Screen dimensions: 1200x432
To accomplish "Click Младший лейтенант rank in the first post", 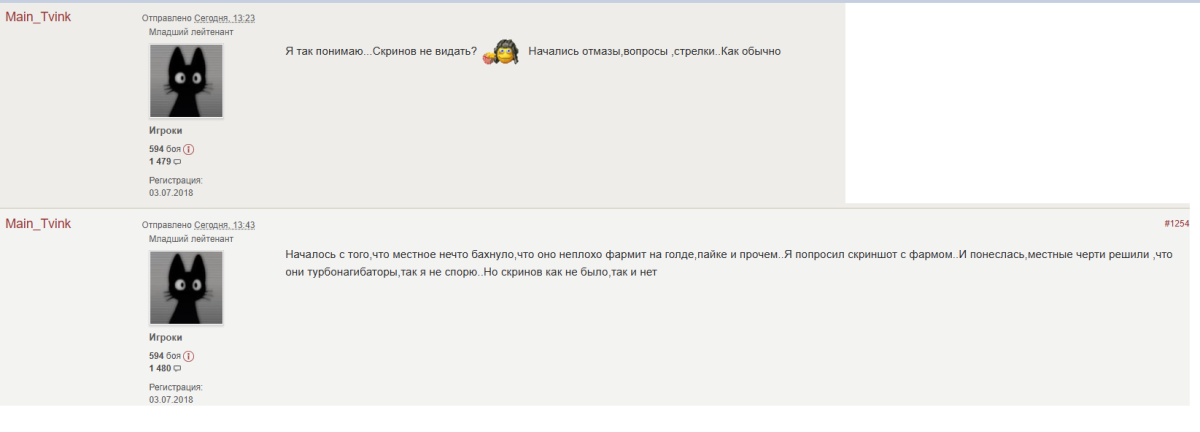I will (x=191, y=32).
